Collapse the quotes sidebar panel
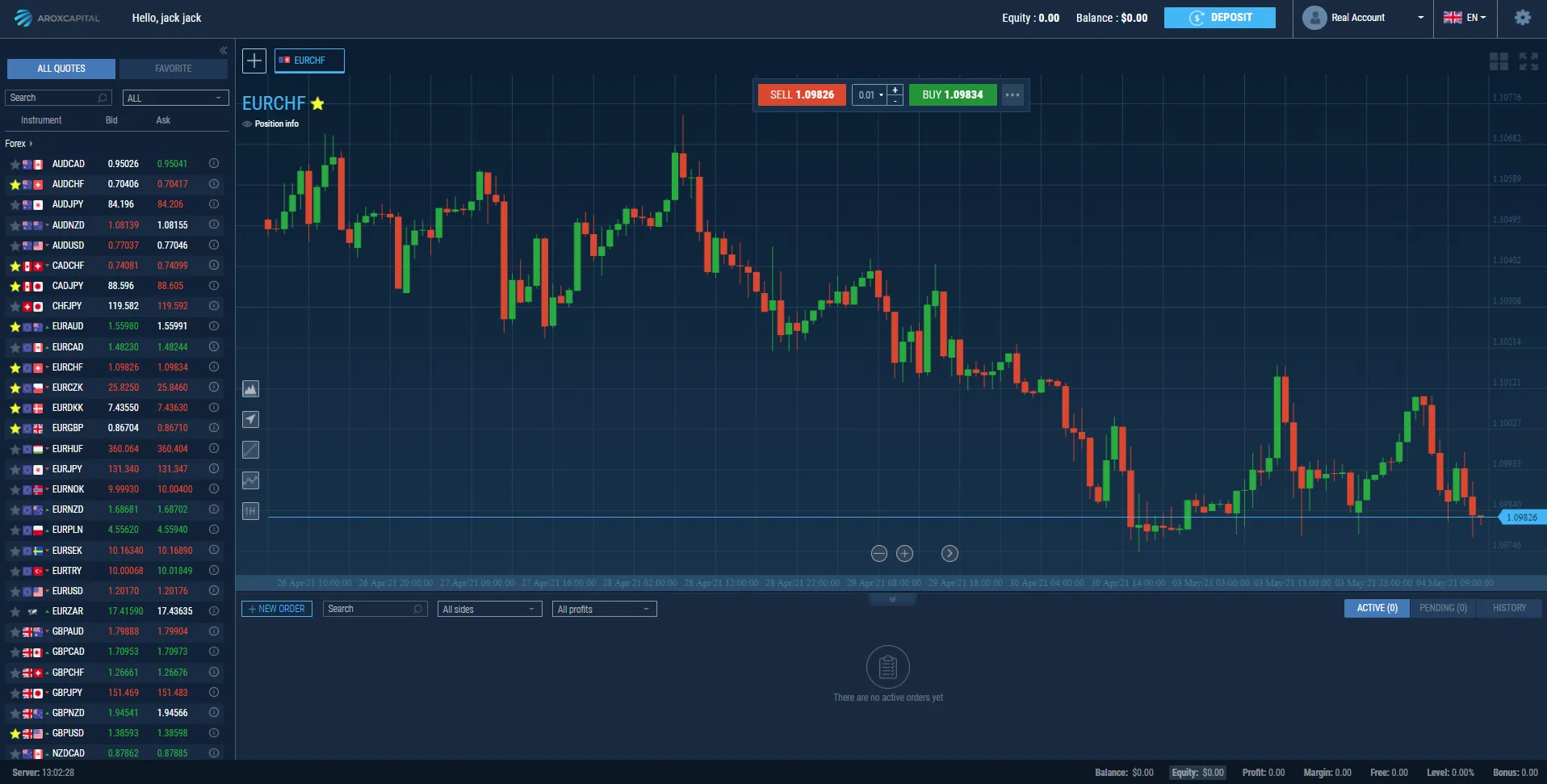1547x784 pixels. [x=224, y=51]
